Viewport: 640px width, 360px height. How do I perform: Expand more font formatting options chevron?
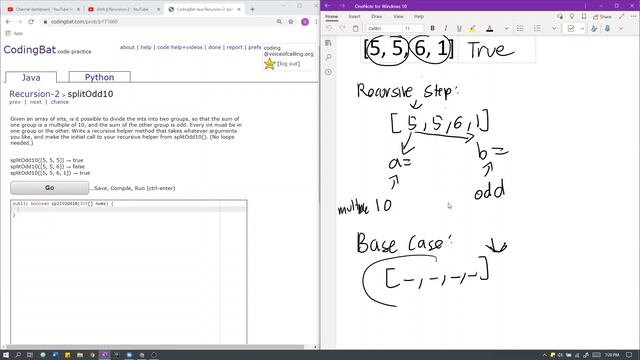pyautogui.click(x=506, y=28)
